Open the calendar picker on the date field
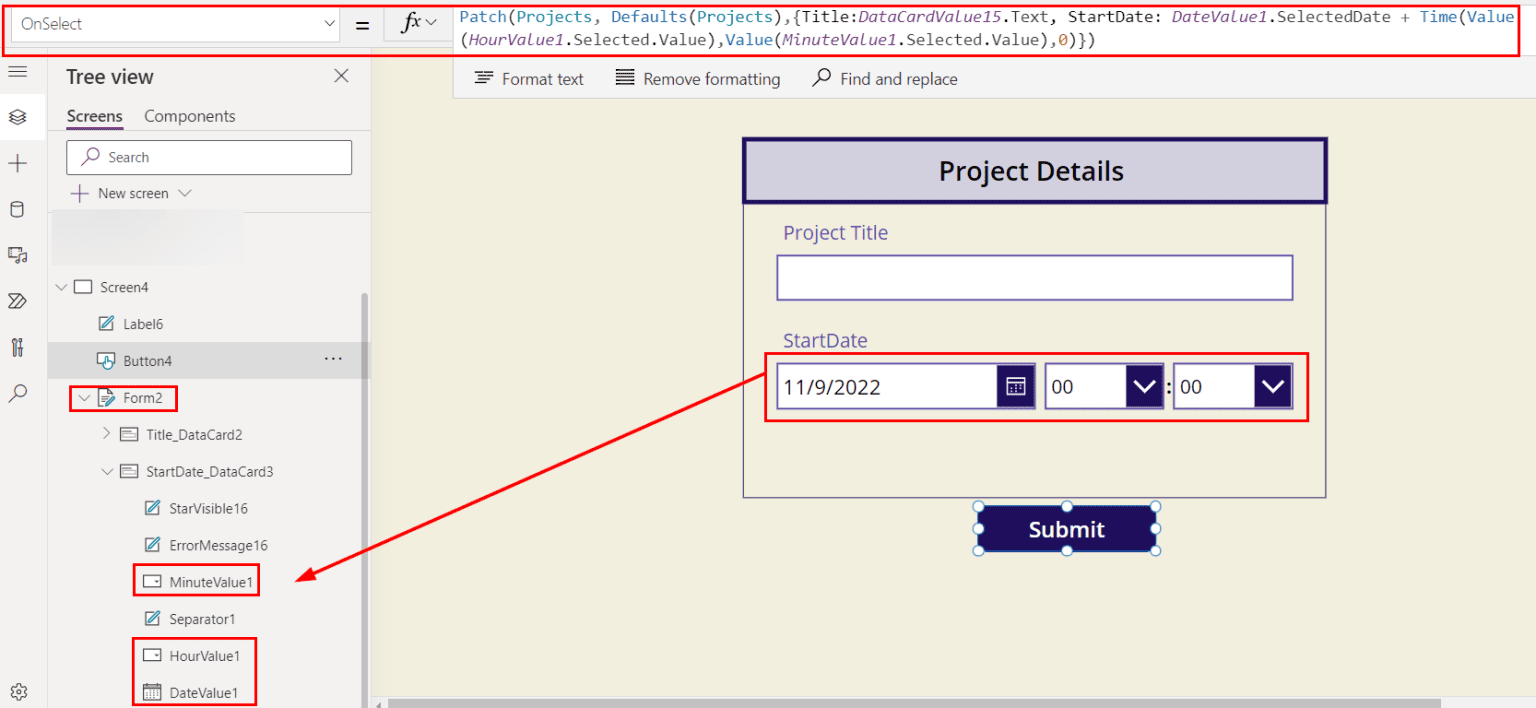 click(x=1014, y=386)
